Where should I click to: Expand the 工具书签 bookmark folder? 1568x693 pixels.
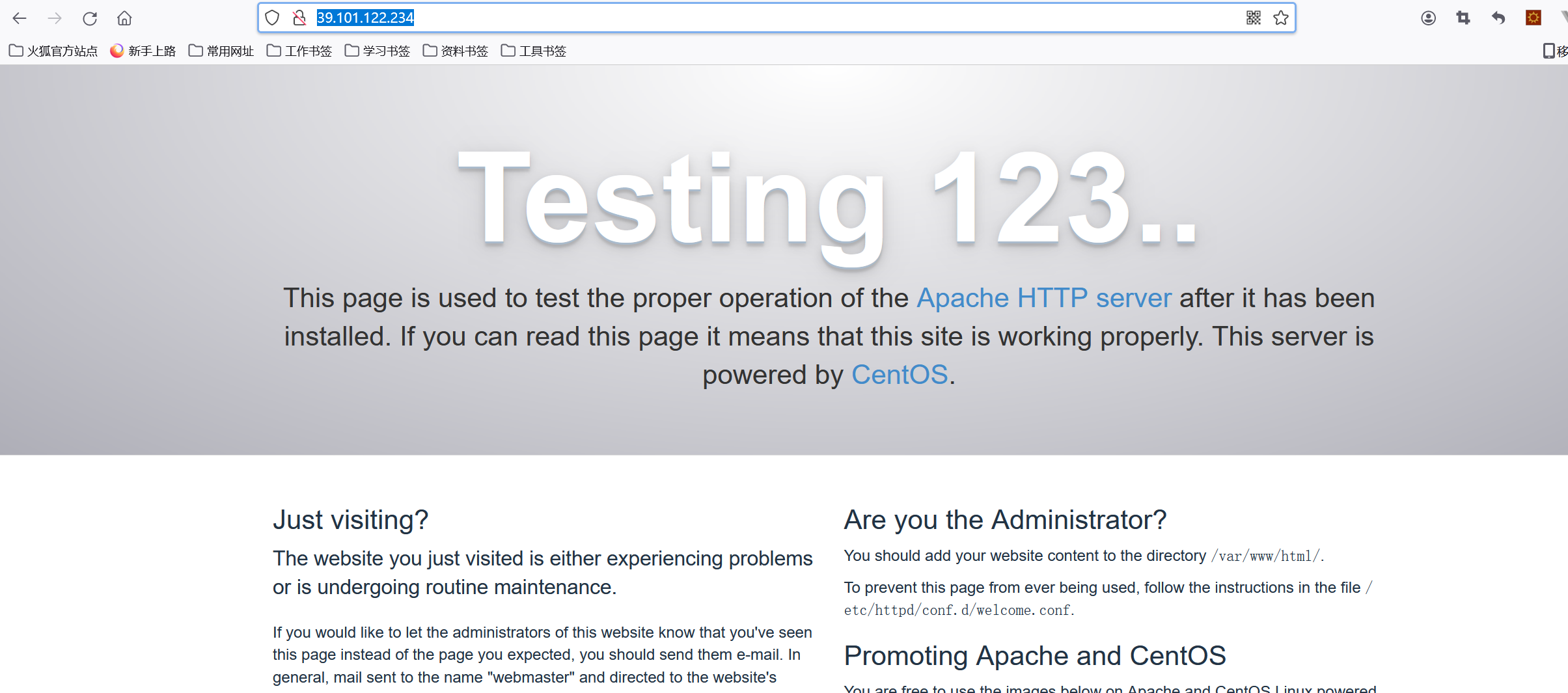[x=534, y=51]
